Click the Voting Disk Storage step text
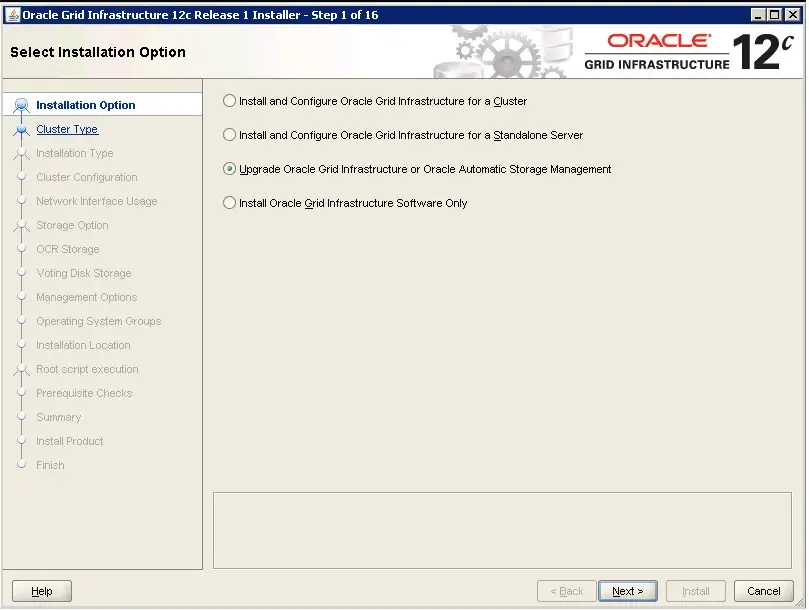 (x=84, y=273)
